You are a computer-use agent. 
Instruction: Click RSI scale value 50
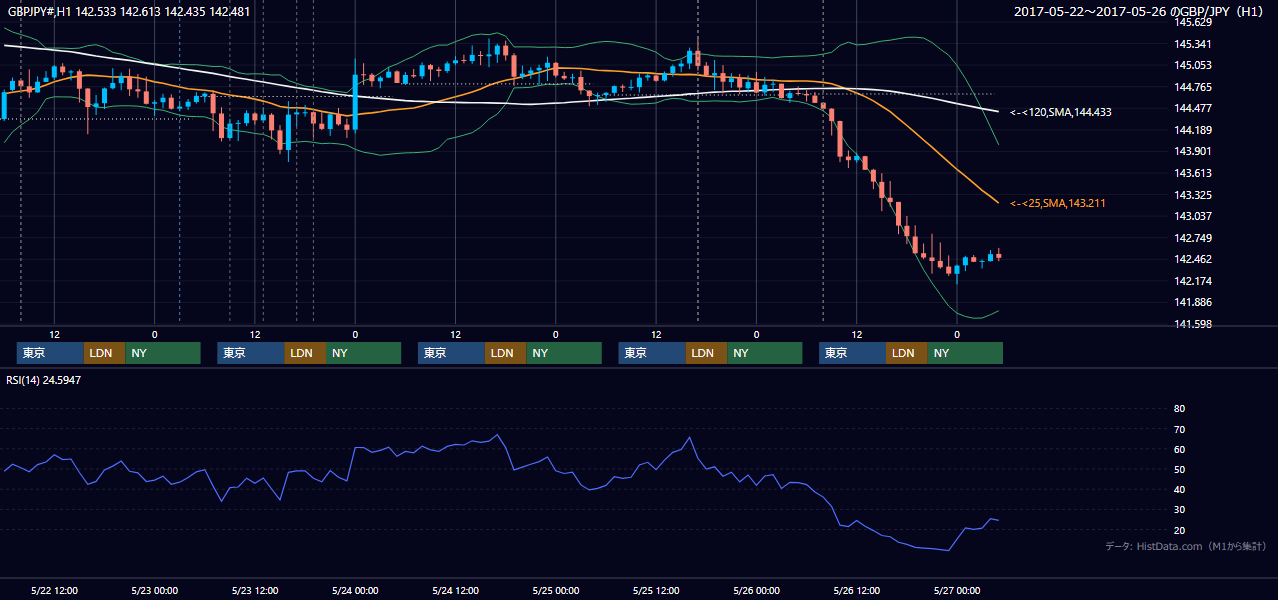pyautogui.click(x=1179, y=469)
